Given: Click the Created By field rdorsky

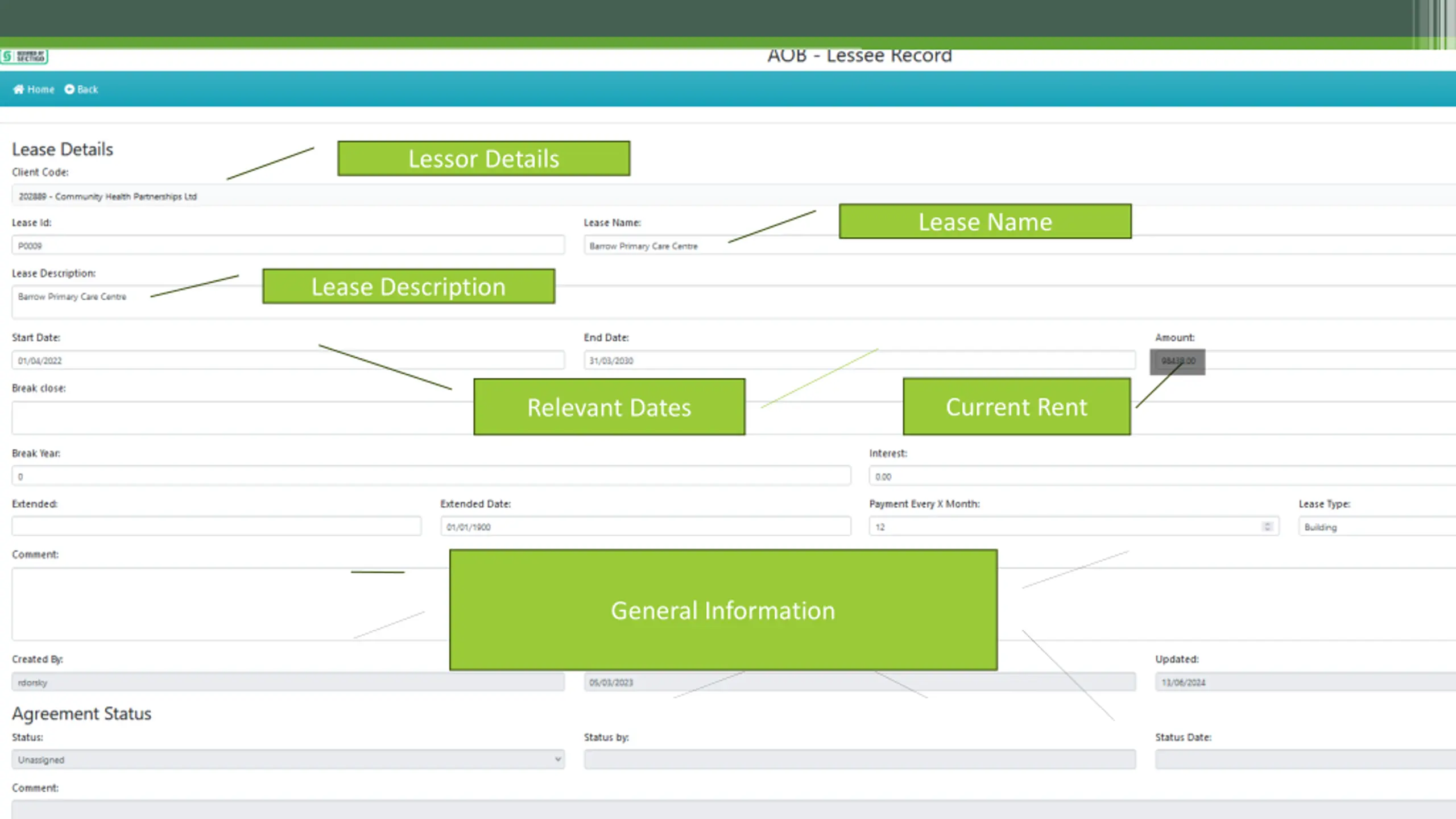Looking at the screenshot, I should 288,682.
